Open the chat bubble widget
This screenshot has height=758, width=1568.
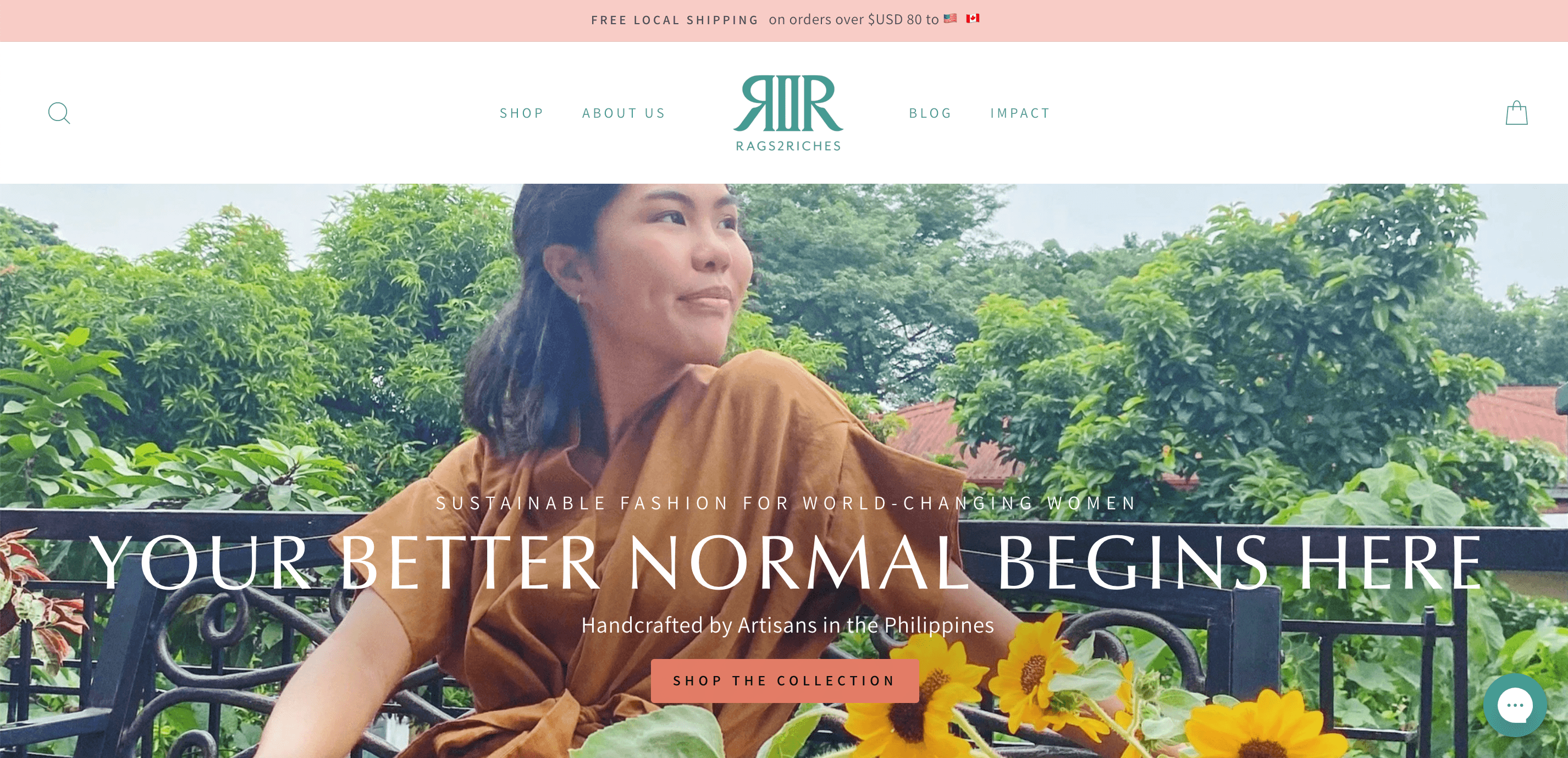[1515, 705]
